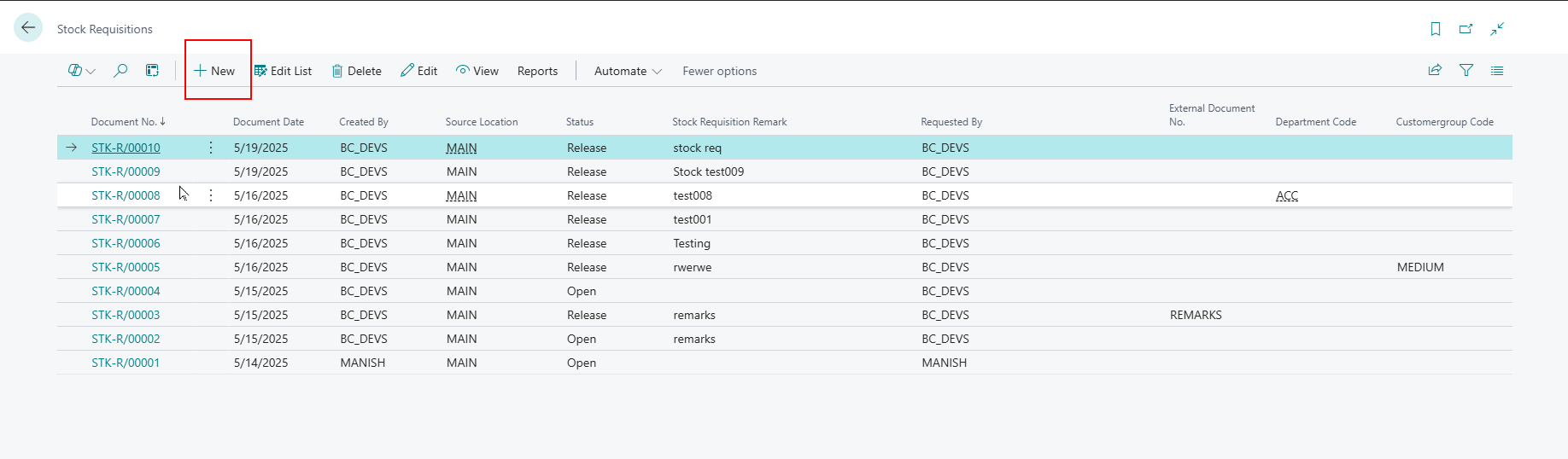Click the search magnifier icon in toolbar
This screenshot has height=459, width=1568.
(x=120, y=71)
